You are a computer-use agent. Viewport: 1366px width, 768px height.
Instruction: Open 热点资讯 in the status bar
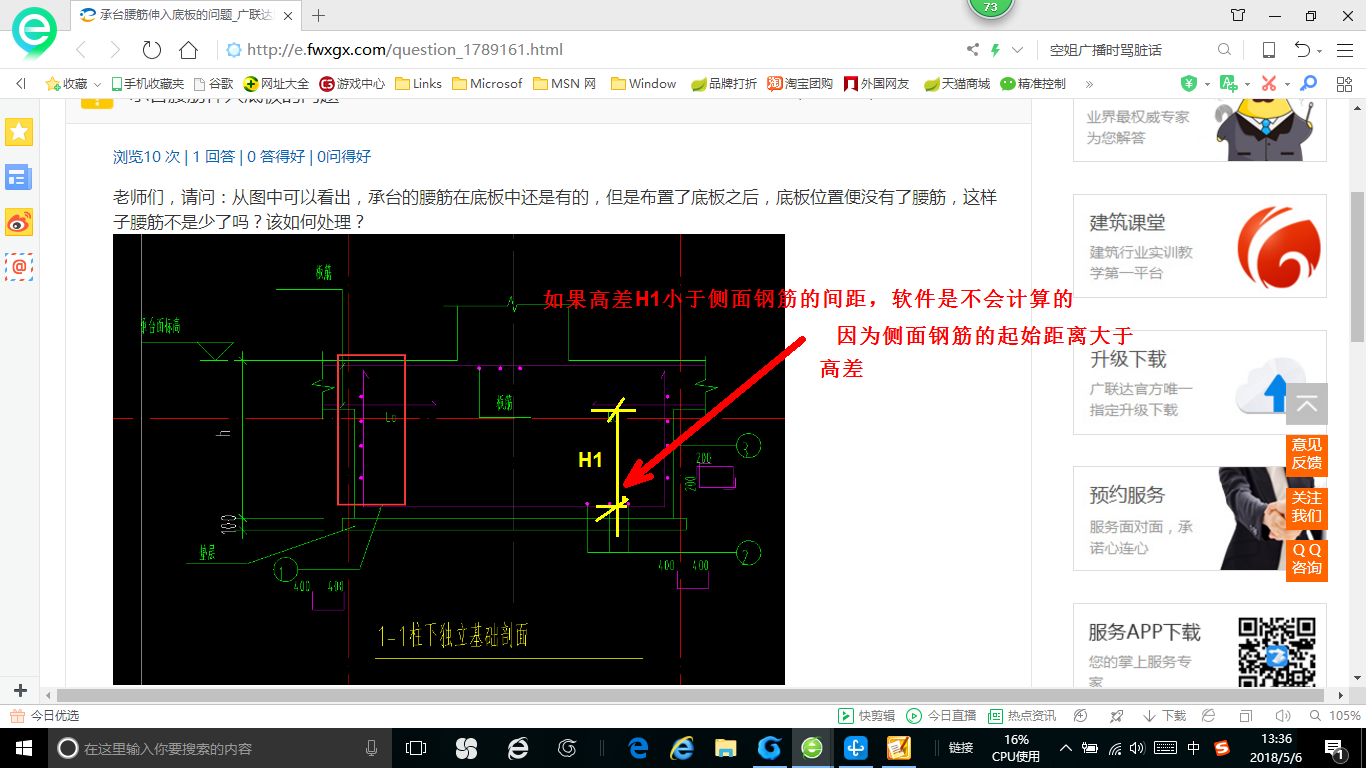[x=1022, y=716]
